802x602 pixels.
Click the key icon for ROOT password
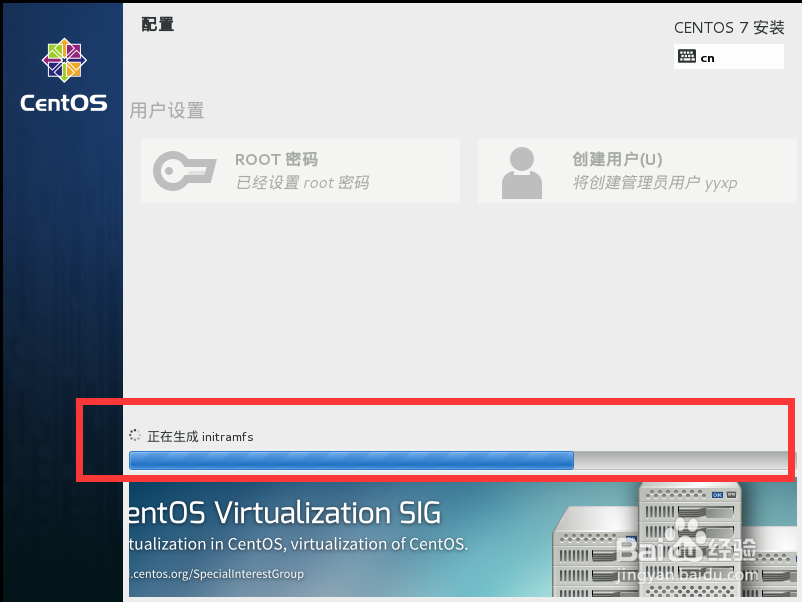tap(185, 170)
